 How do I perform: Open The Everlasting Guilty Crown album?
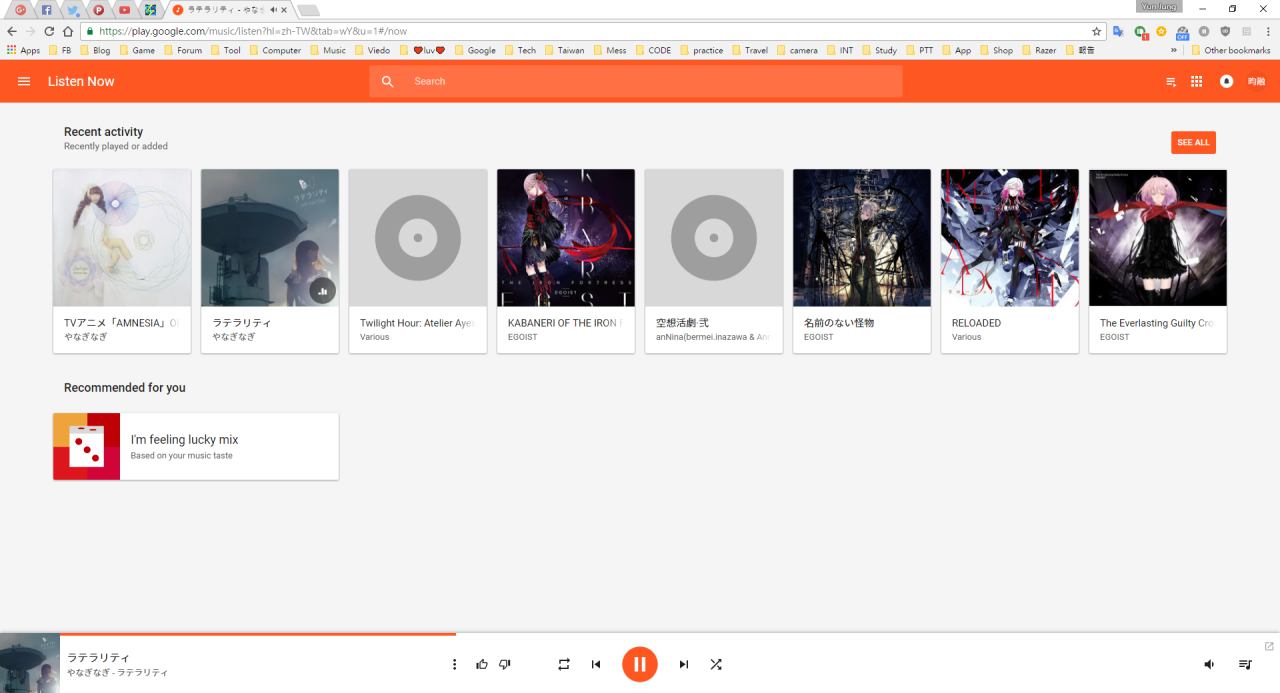coord(1158,261)
